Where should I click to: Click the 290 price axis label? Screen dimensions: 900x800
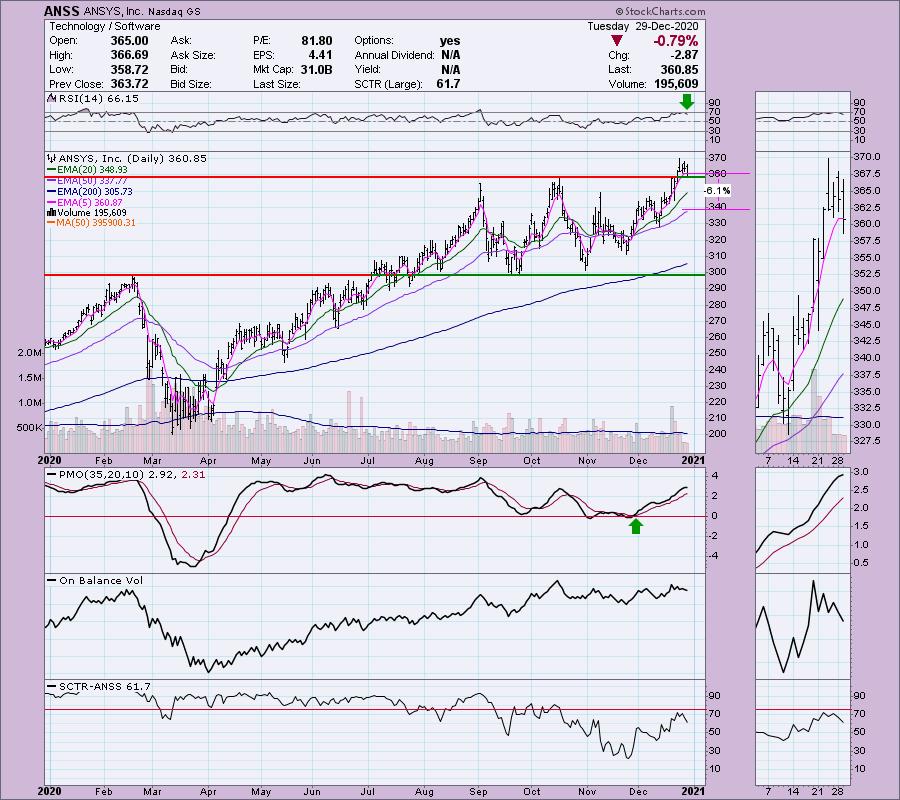718,288
